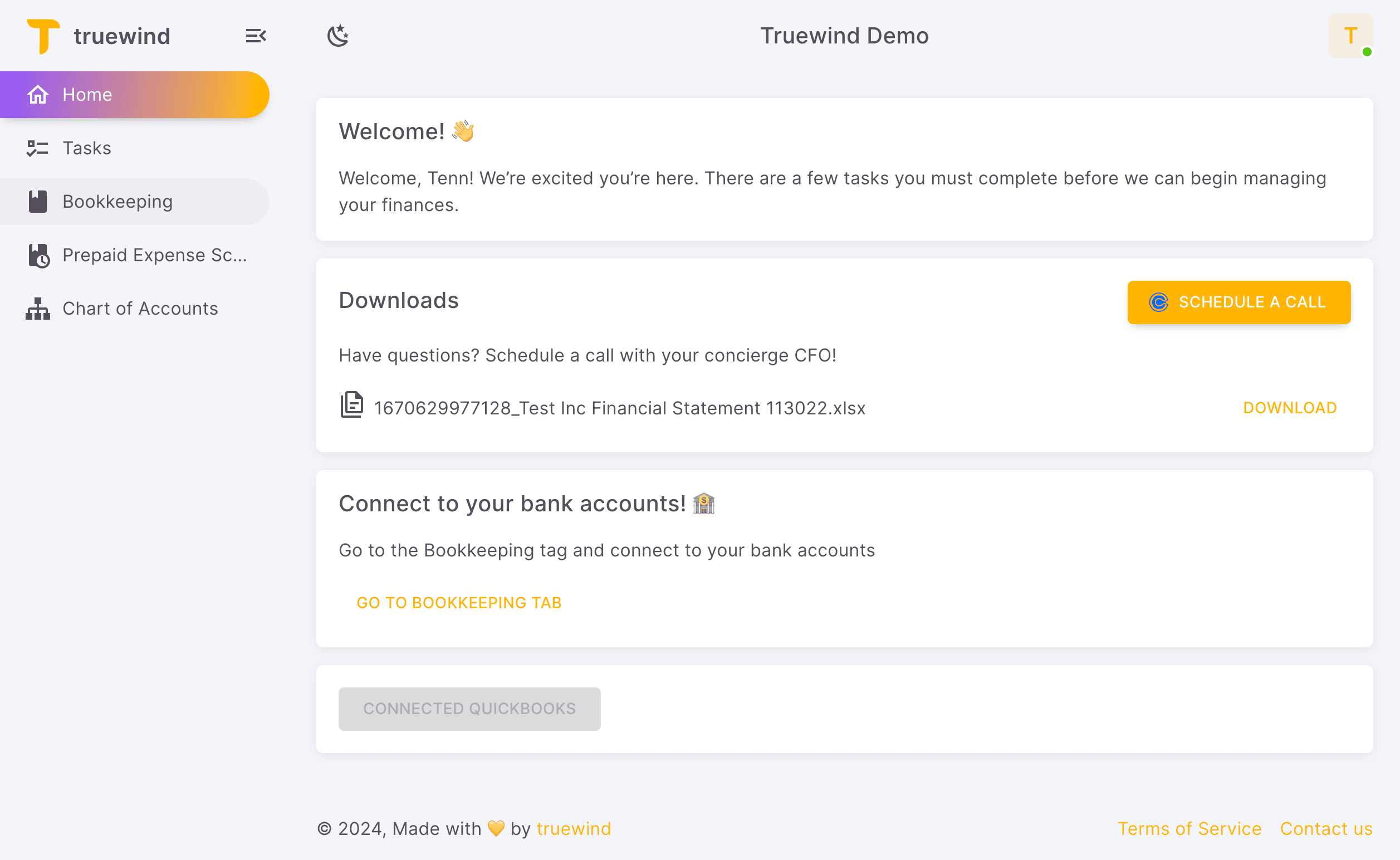Toggle the sidebar collapse control

point(256,36)
